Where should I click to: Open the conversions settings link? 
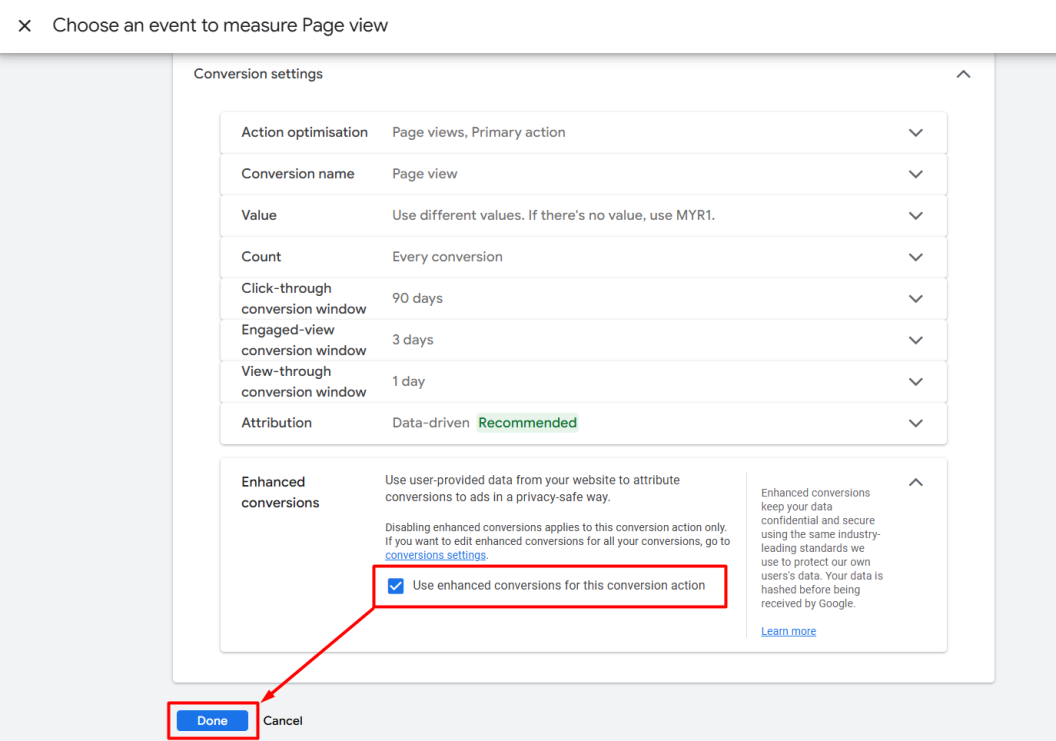pyautogui.click(x=435, y=555)
